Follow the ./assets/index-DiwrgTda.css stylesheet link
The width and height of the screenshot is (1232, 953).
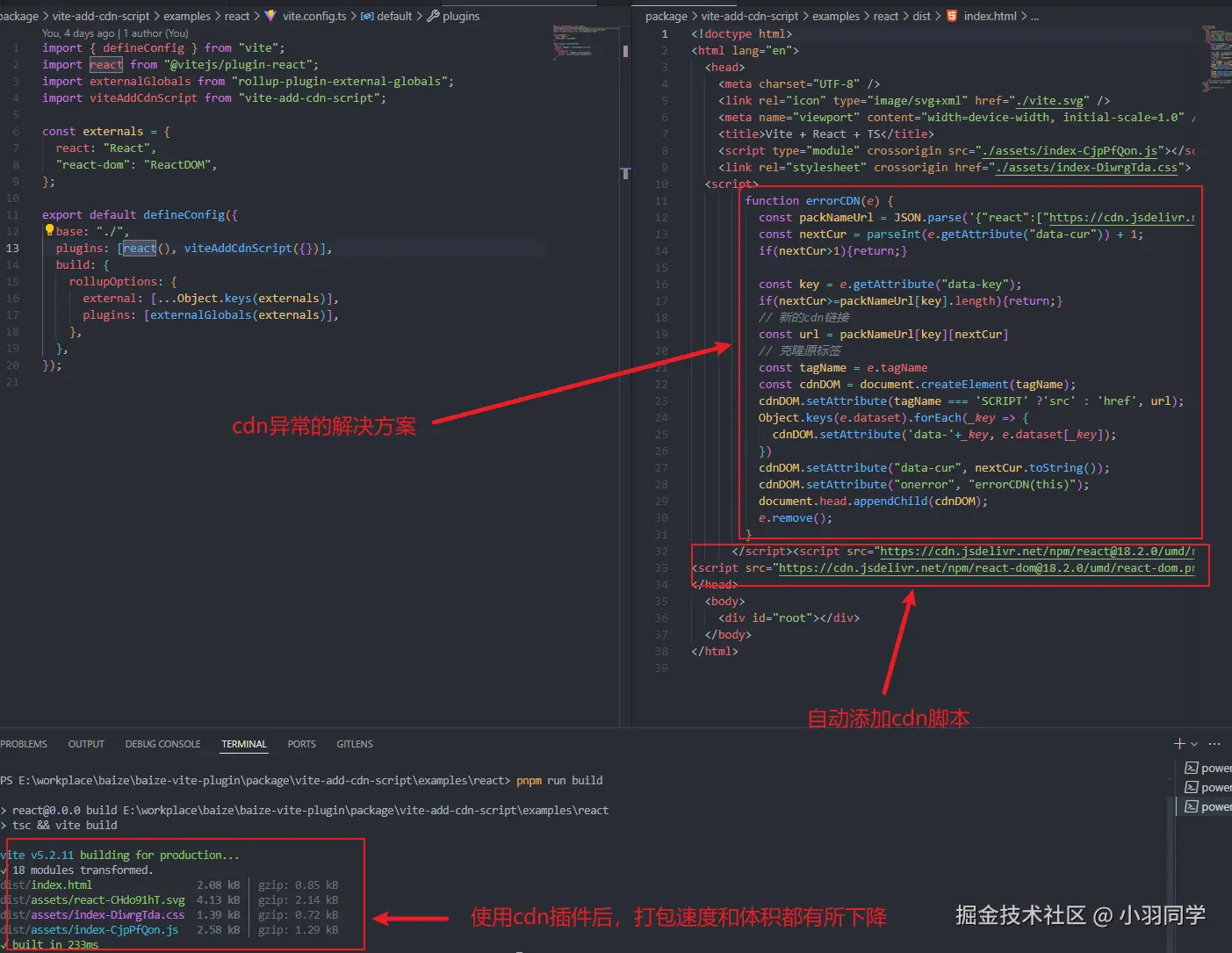pyautogui.click(x=1086, y=167)
